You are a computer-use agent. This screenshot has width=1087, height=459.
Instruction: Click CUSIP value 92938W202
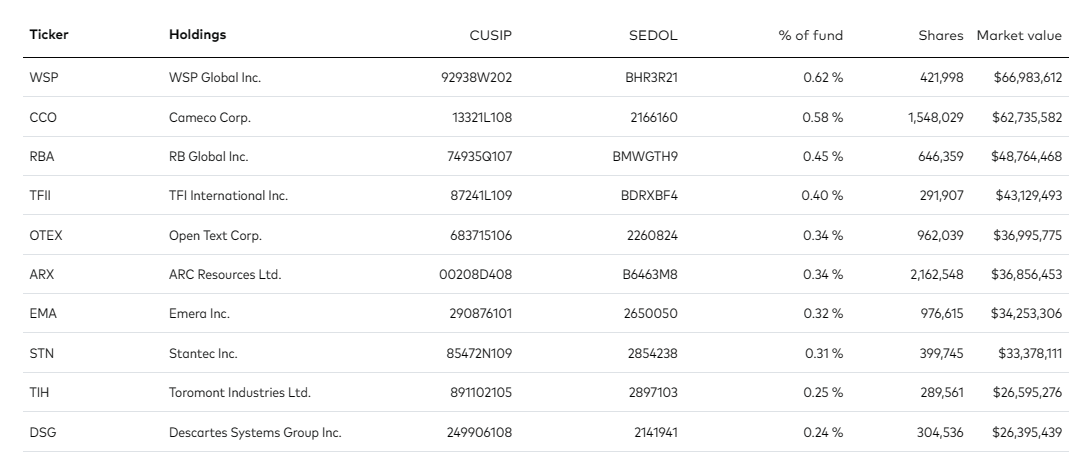481,78
